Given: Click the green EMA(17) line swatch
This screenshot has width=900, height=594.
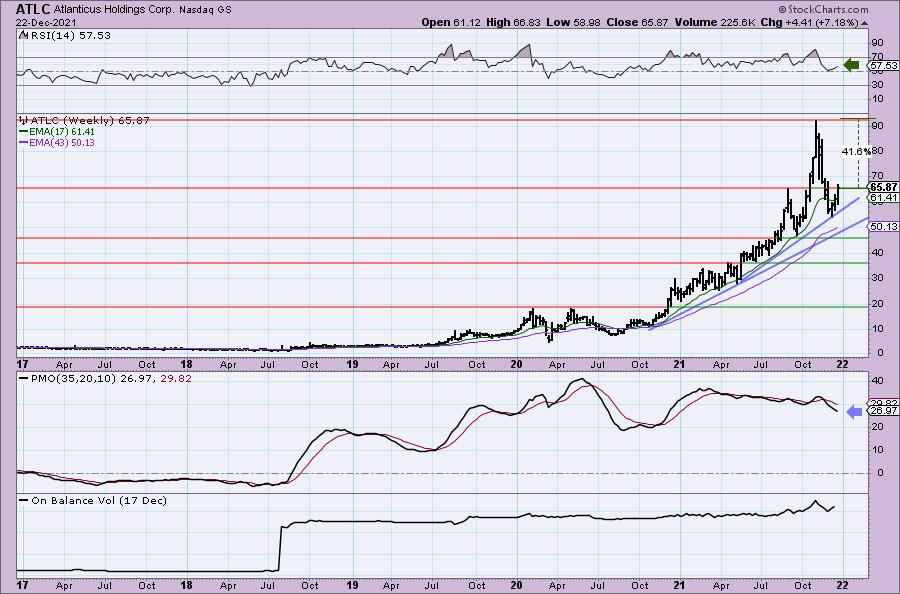Looking at the screenshot, I should (x=24, y=131).
